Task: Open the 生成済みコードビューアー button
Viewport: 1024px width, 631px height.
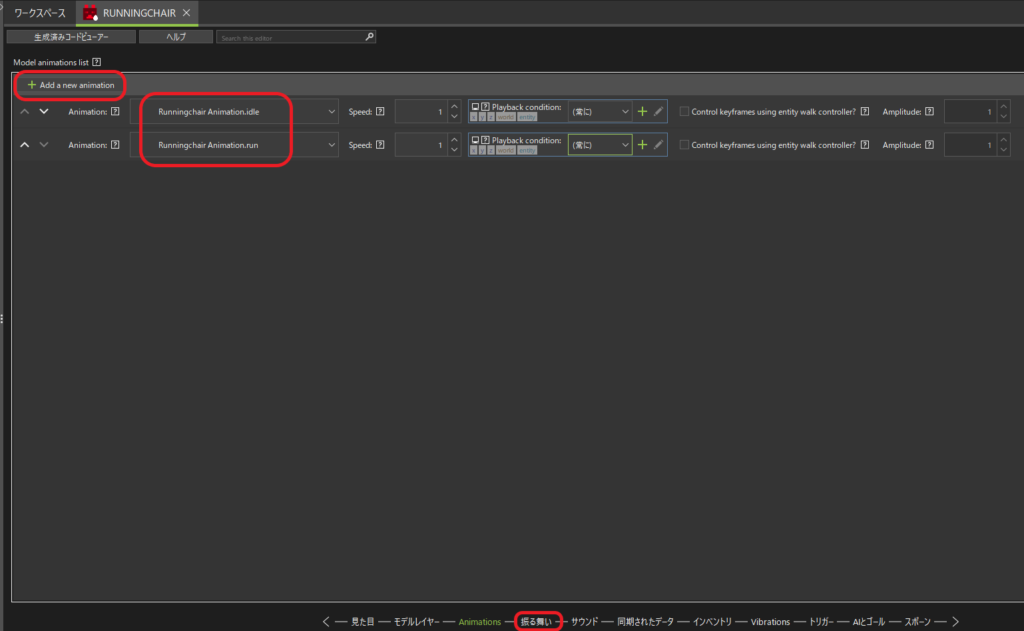Action: click(71, 37)
